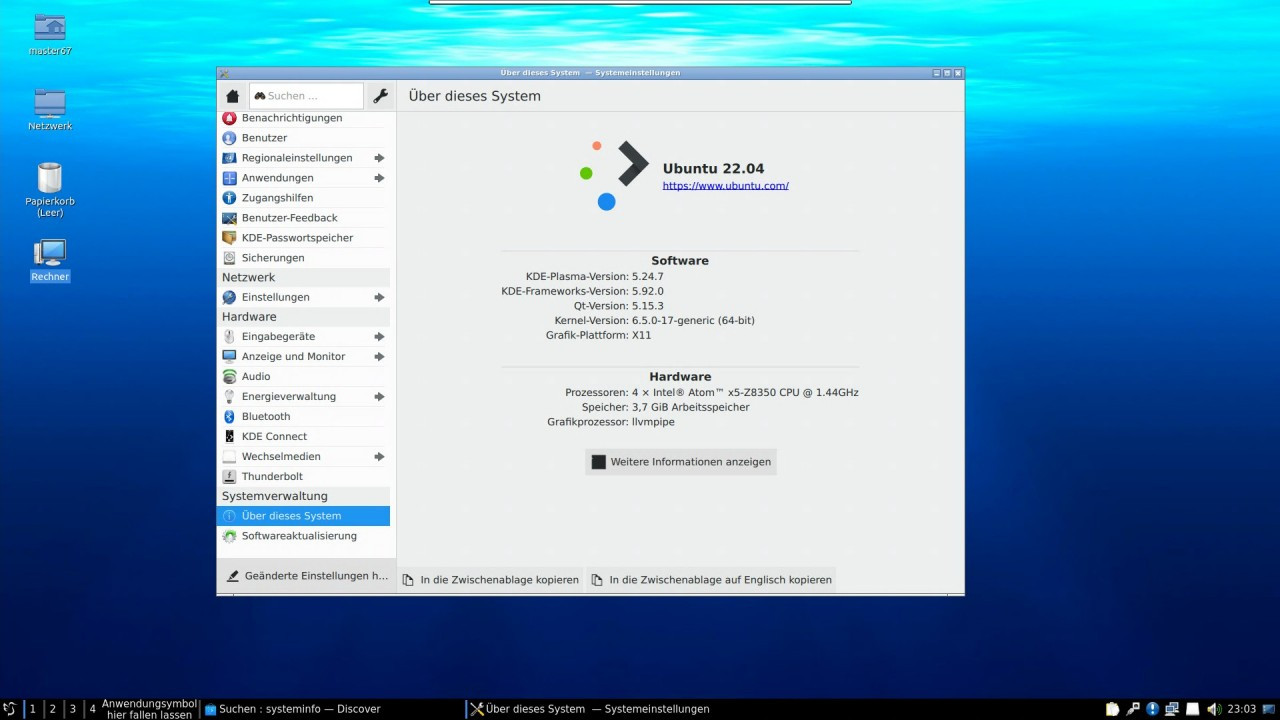Click the Kernel-Version value 6.5.0-17-generic
Screen dimensions: 1280x720
(693, 321)
